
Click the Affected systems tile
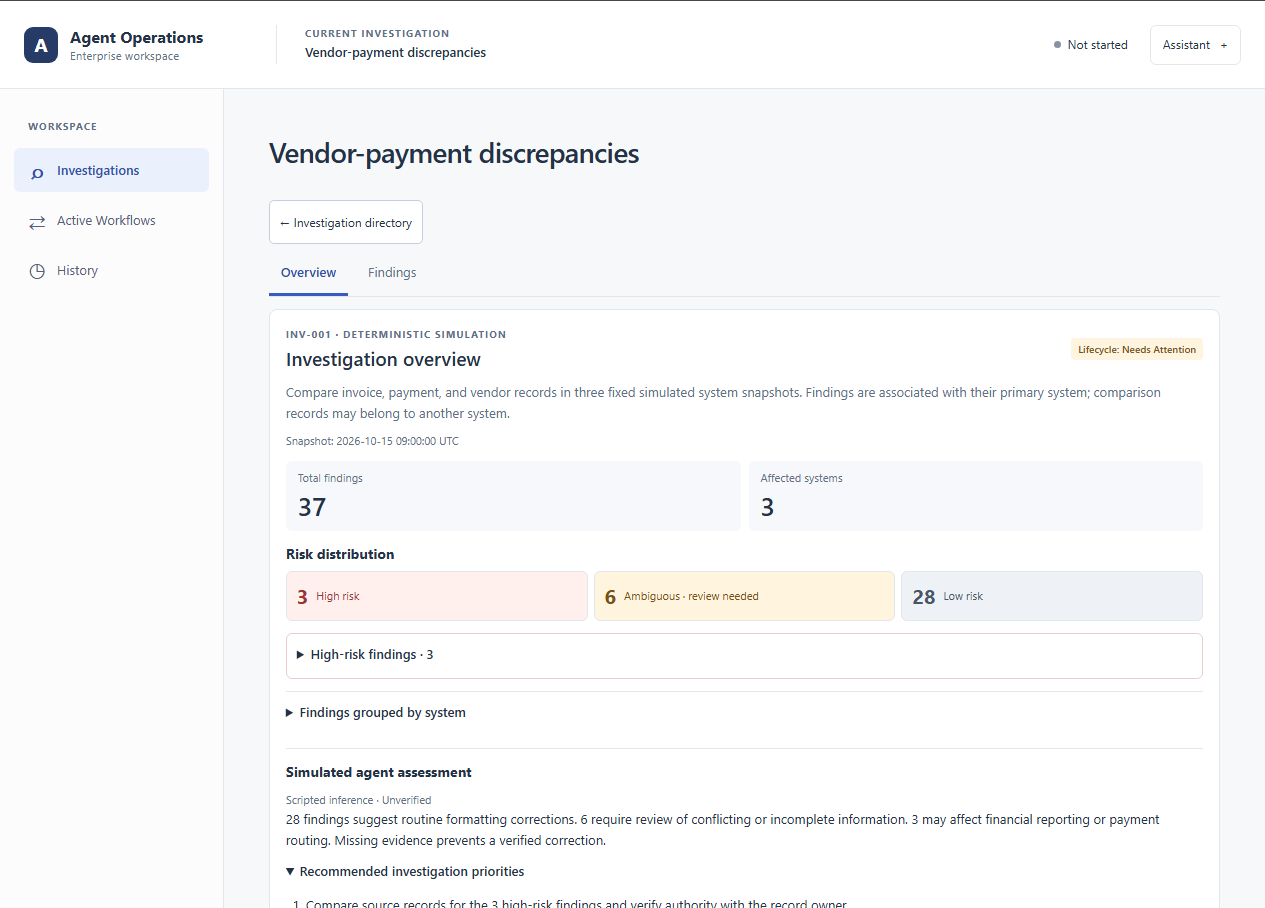coord(976,496)
